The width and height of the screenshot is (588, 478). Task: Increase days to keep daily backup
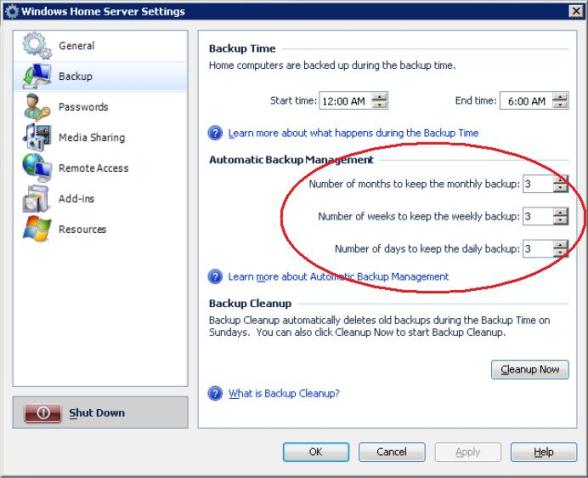tap(561, 245)
